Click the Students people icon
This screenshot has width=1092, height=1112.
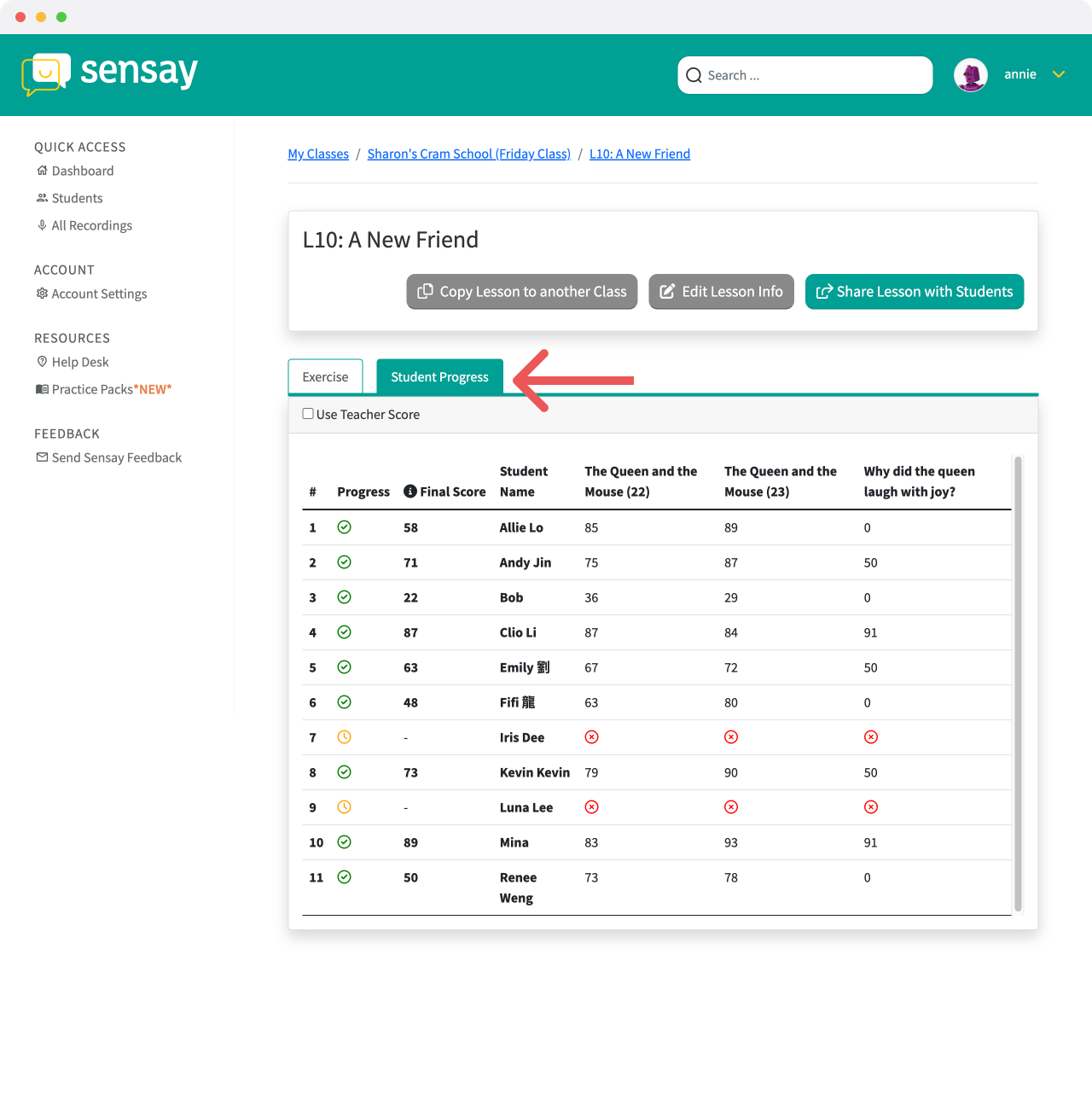42,198
